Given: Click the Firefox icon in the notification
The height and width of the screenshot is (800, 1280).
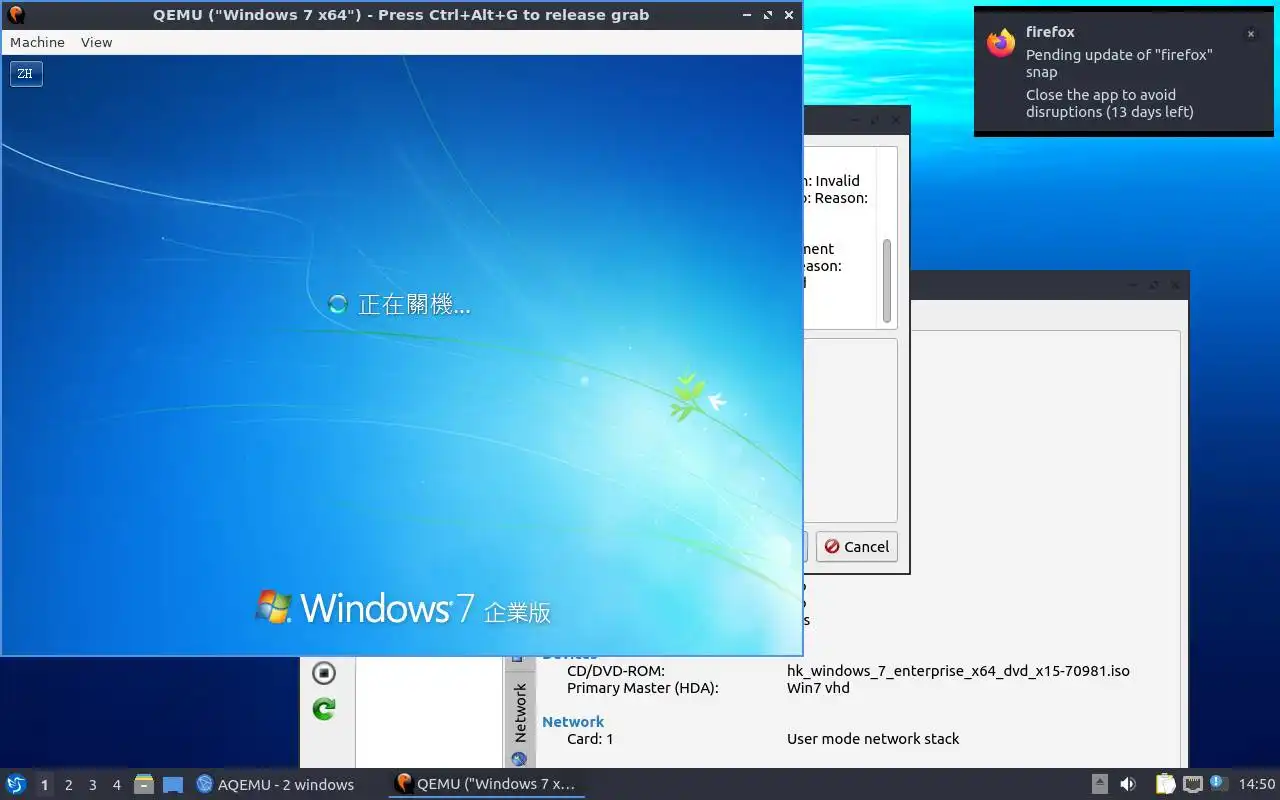Looking at the screenshot, I should (x=1001, y=43).
